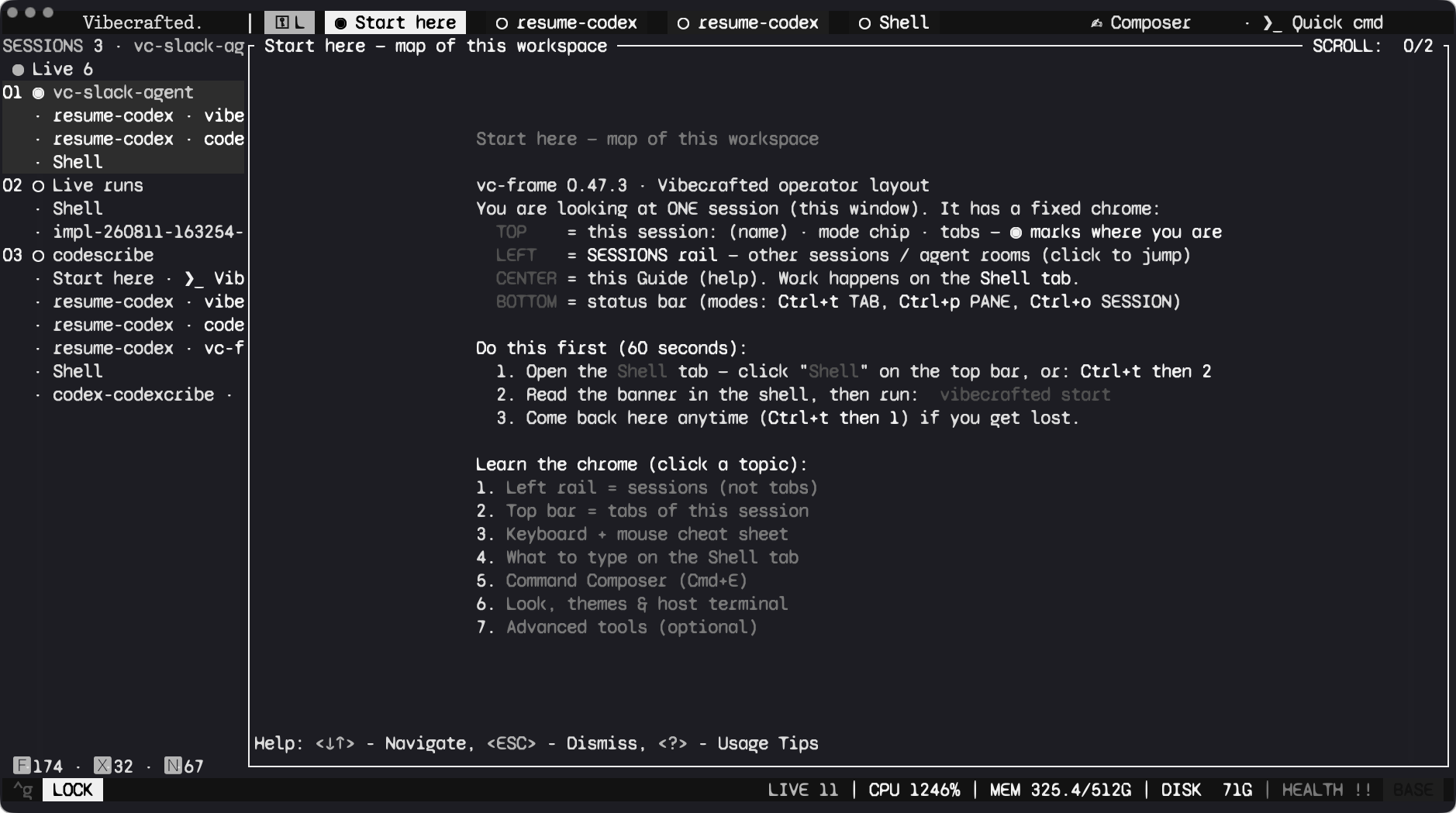Click the HEALTH !! status warning
The image size is (1456, 813).
pos(1327,790)
